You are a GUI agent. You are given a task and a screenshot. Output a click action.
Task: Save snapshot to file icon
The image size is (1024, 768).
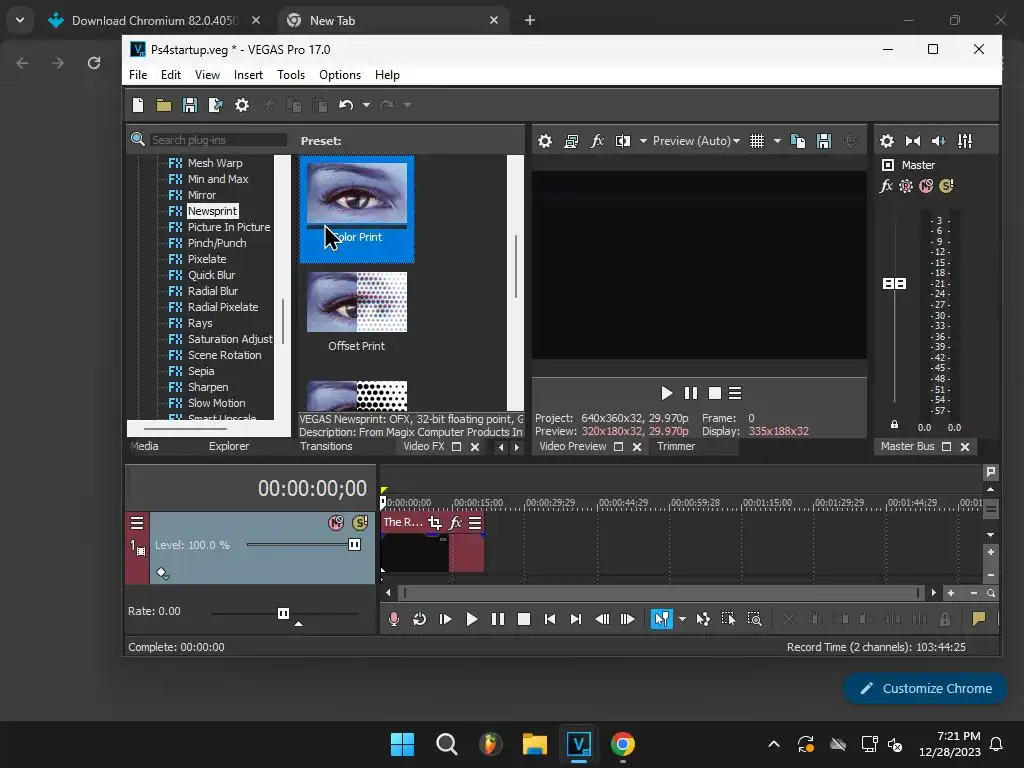(824, 141)
